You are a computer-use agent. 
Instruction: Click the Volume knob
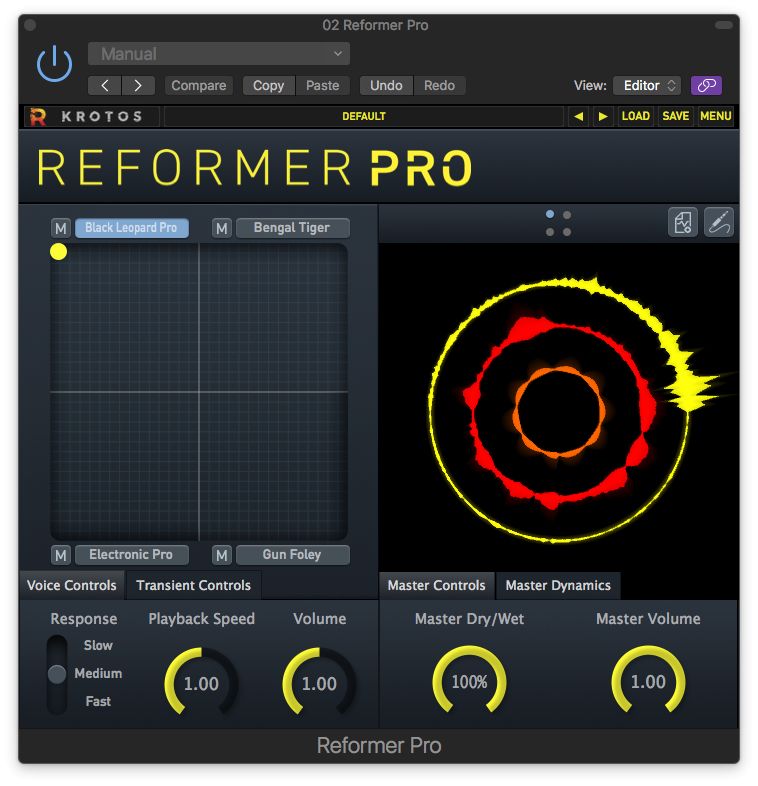pyautogui.click(x=319, y=683)
